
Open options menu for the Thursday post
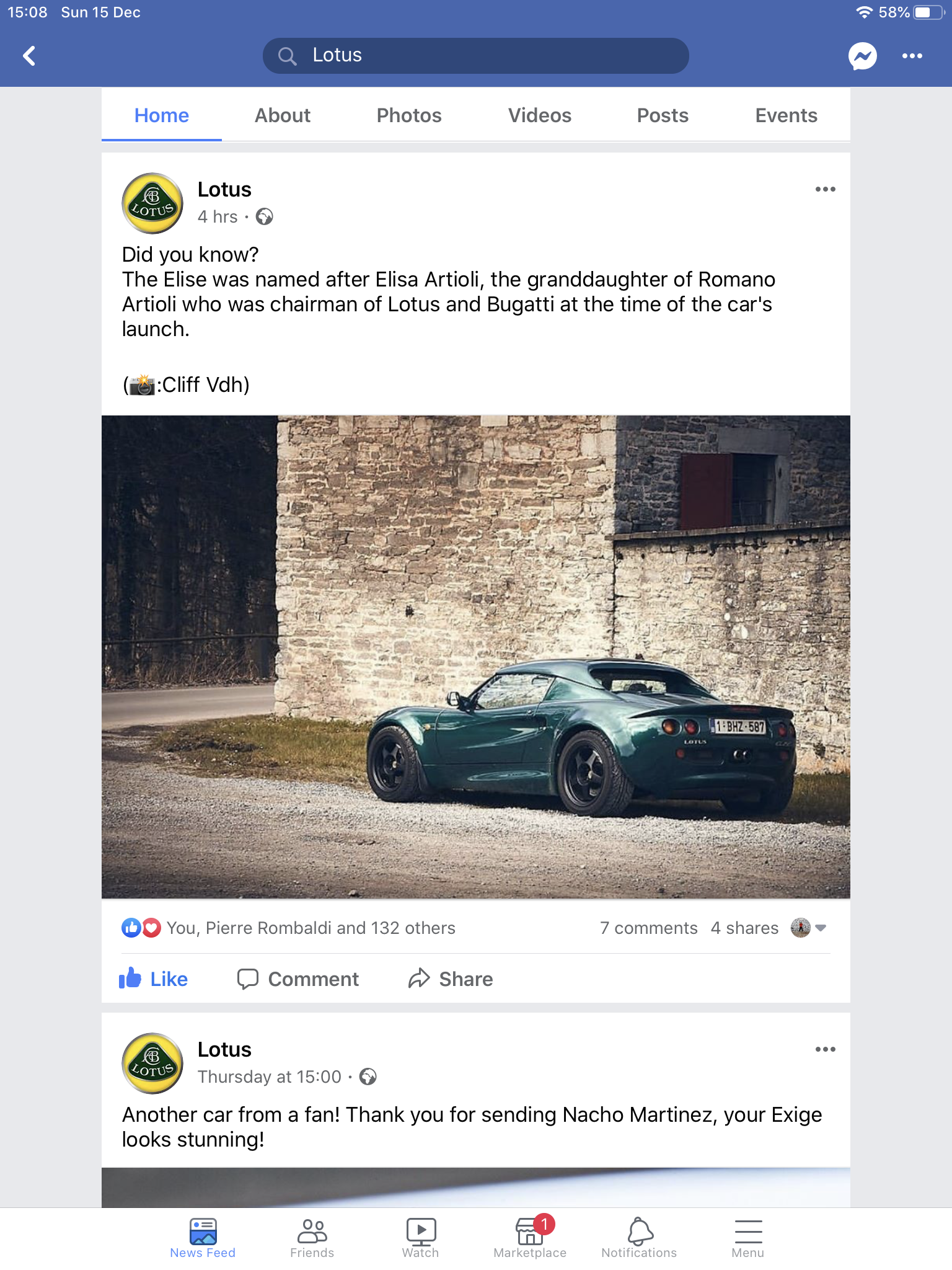[825, 1049]
